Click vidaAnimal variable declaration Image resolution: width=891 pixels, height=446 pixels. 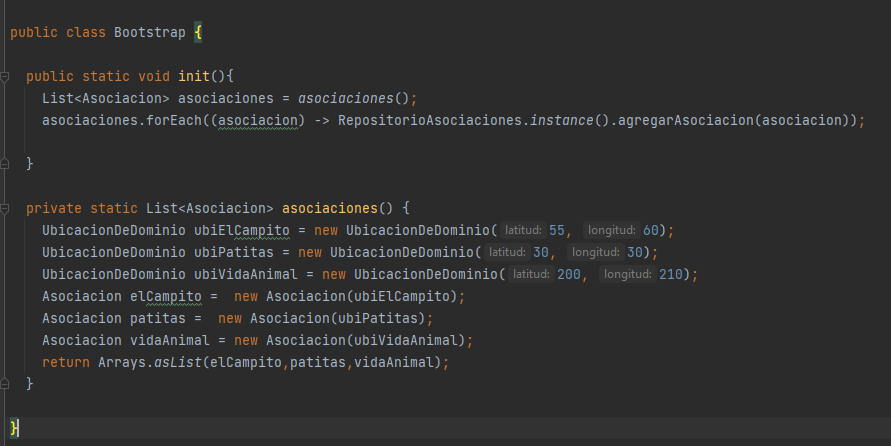click(x=170, y=340)
